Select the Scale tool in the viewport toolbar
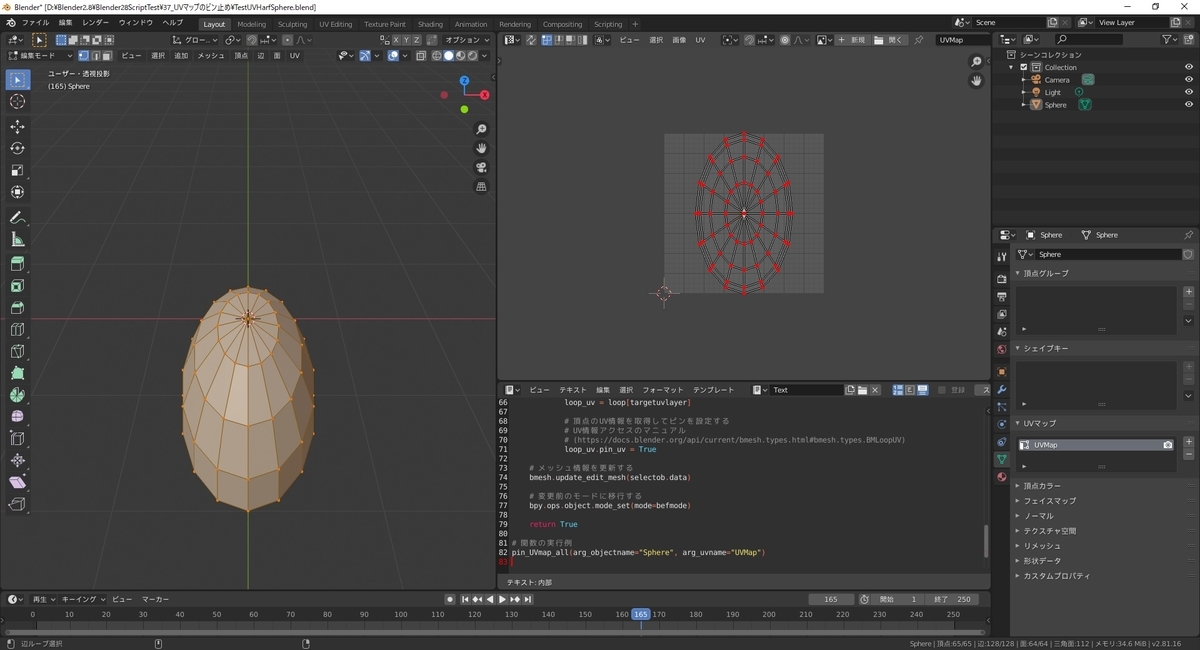The width and height of the screenshot is (1200, 650). point(17,170)
